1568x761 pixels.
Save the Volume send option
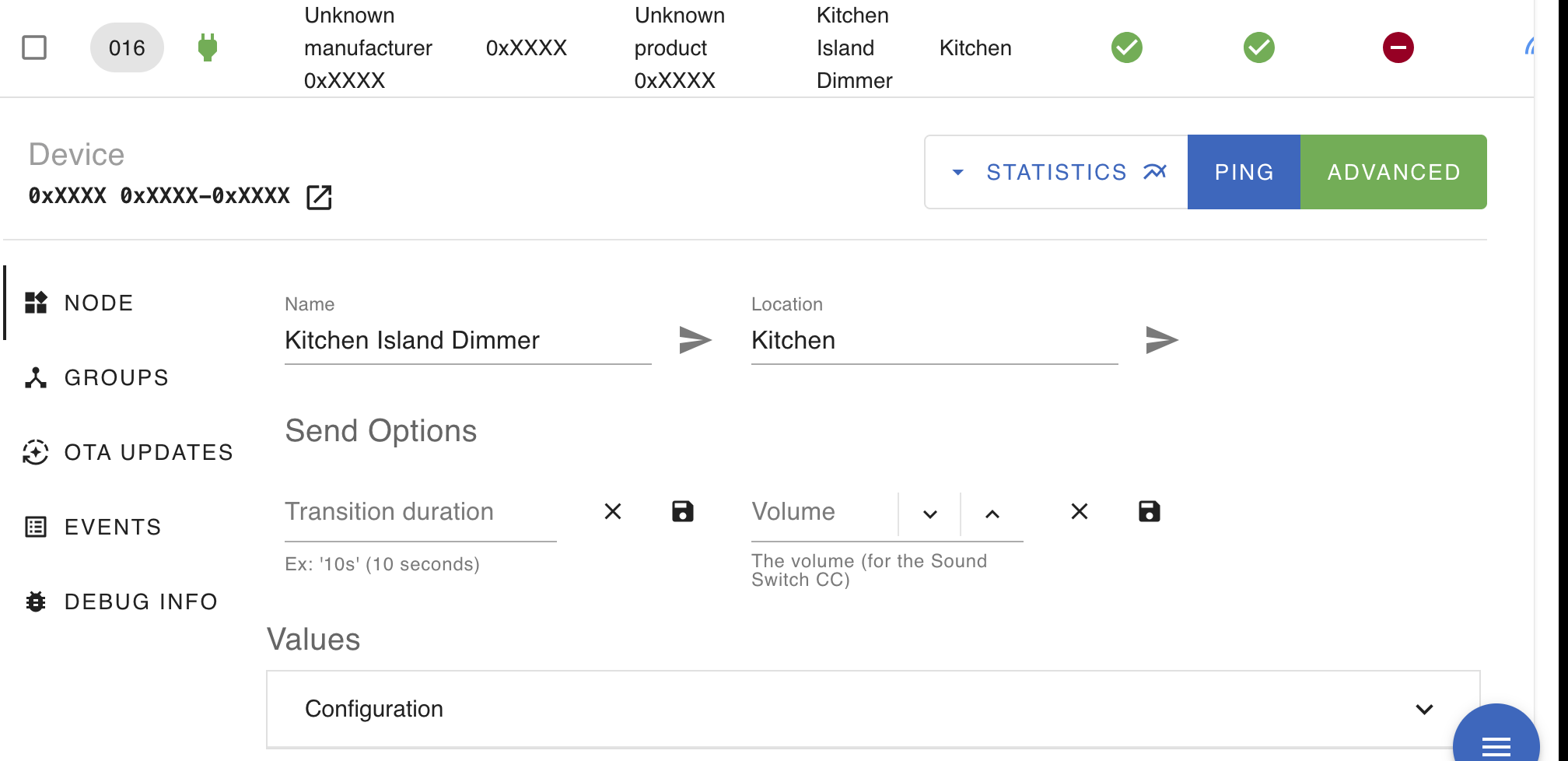[1149, 511]
